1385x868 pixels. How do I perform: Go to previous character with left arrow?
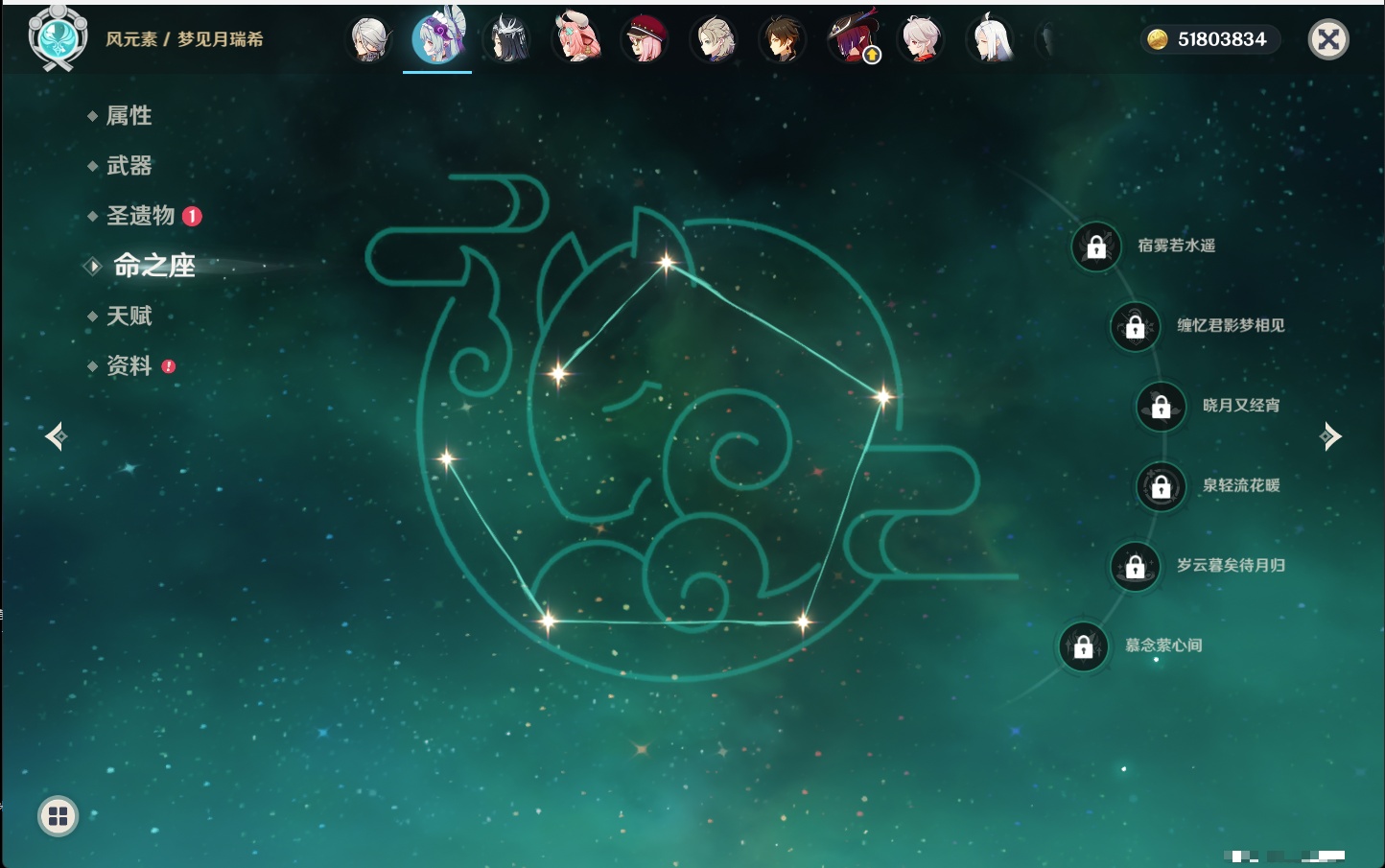point(56,436)
